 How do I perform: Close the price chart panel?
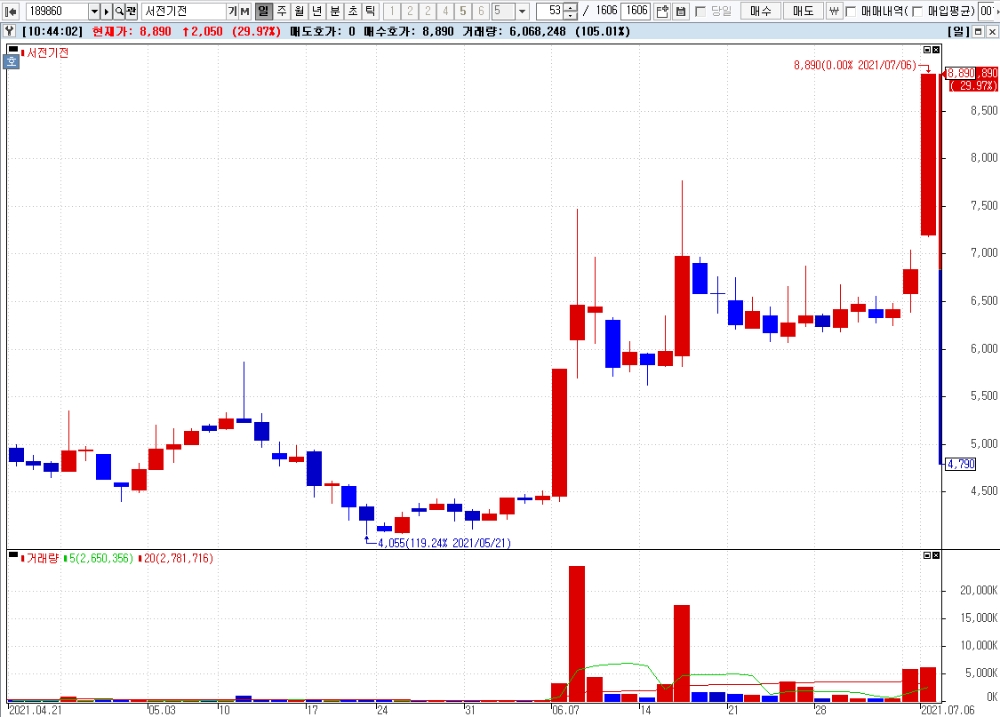point(936,50)
